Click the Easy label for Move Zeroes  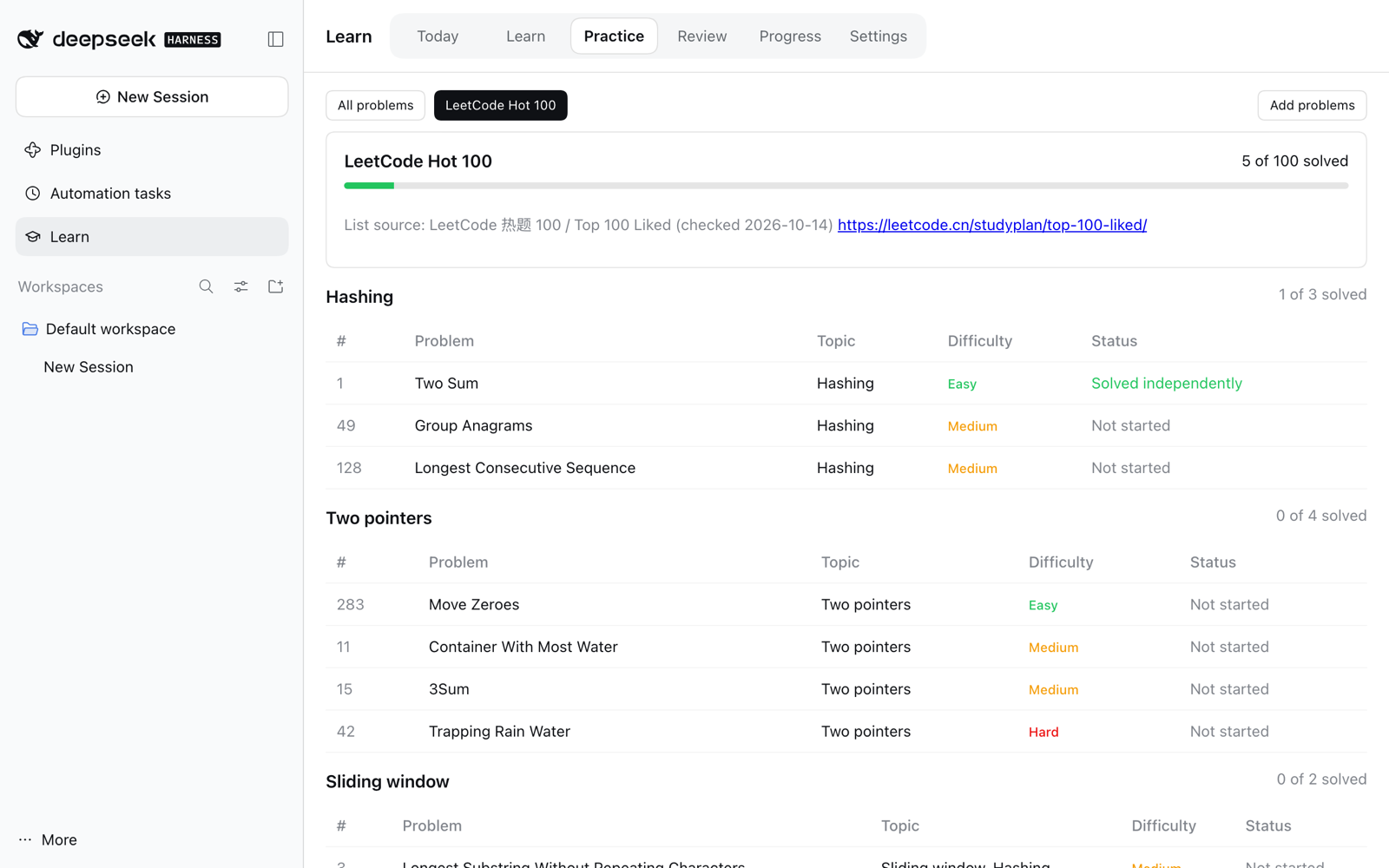pos(1043,605)
